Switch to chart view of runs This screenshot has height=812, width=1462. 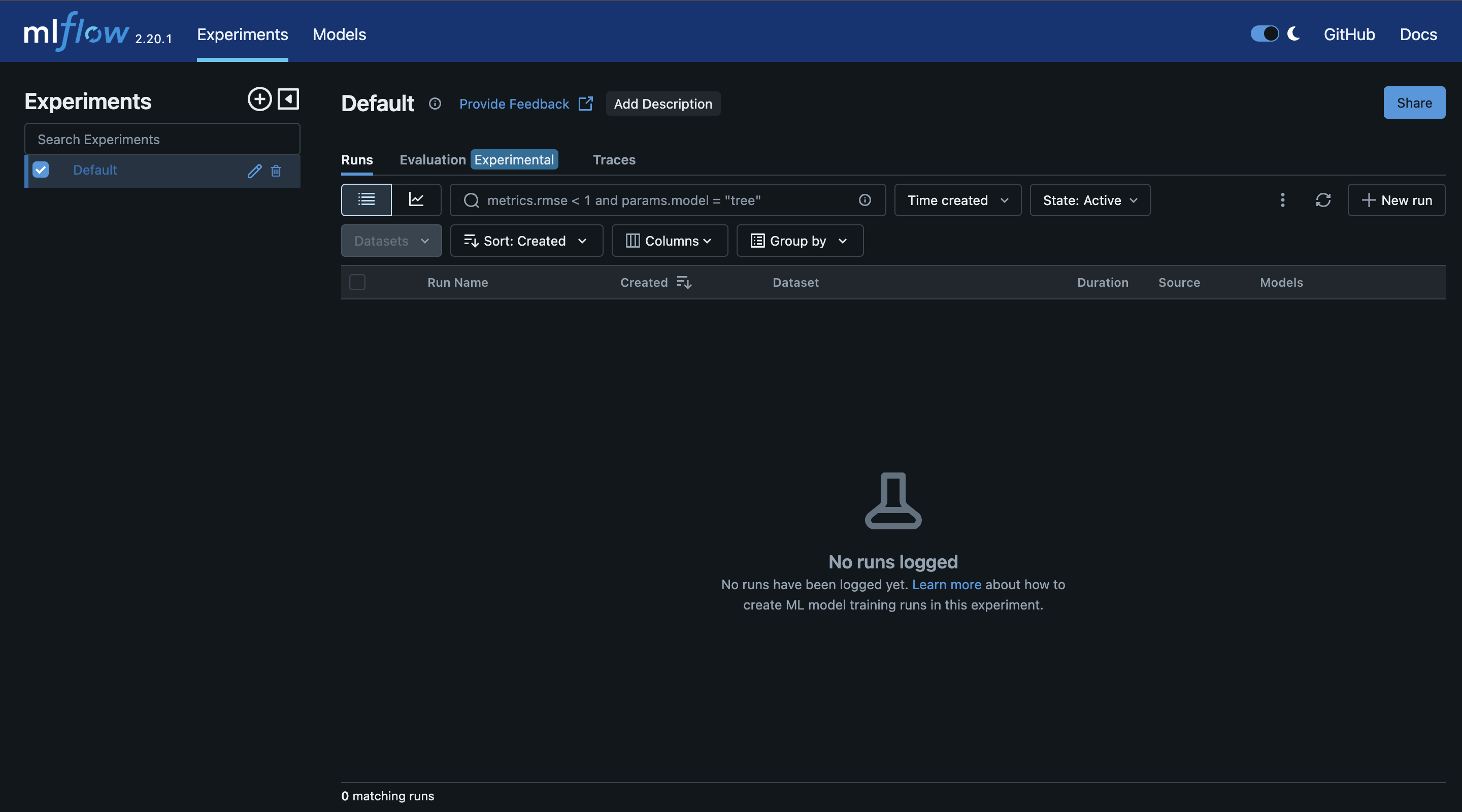(416, 200)
